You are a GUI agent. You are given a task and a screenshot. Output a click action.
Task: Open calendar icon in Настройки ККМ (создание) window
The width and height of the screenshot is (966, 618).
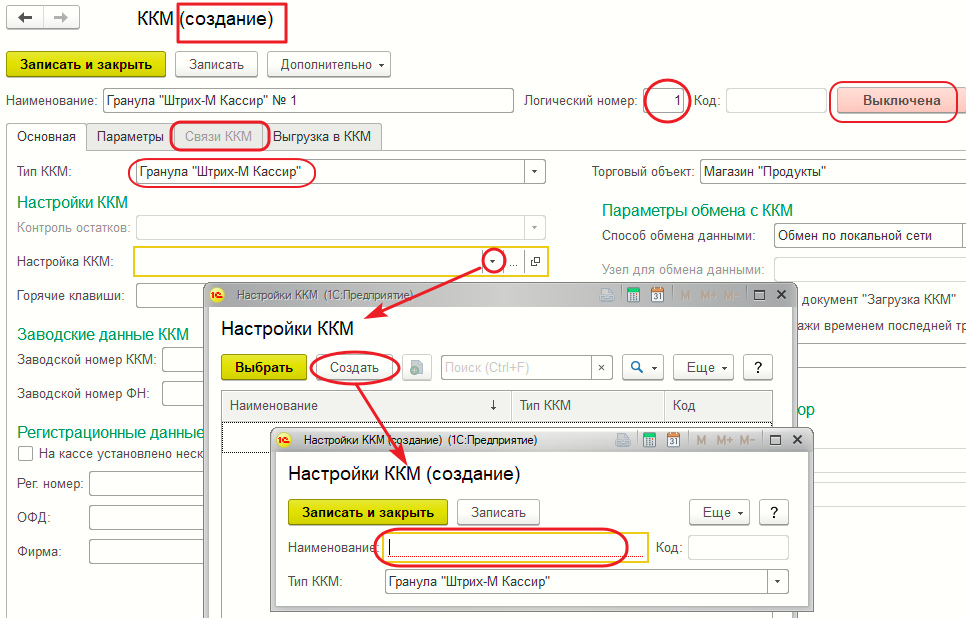(673, 439)
